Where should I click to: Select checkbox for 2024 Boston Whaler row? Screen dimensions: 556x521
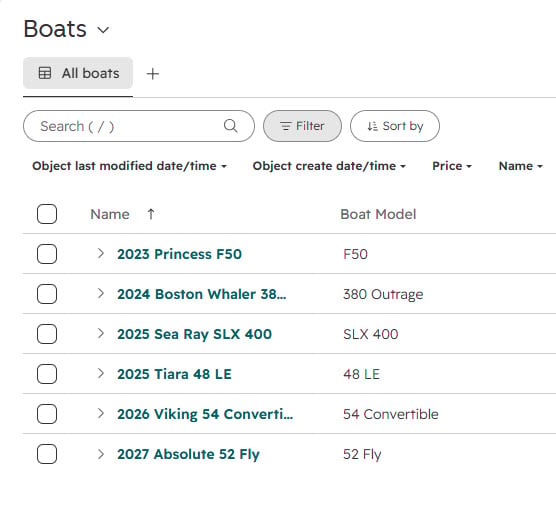pos(47,294)
